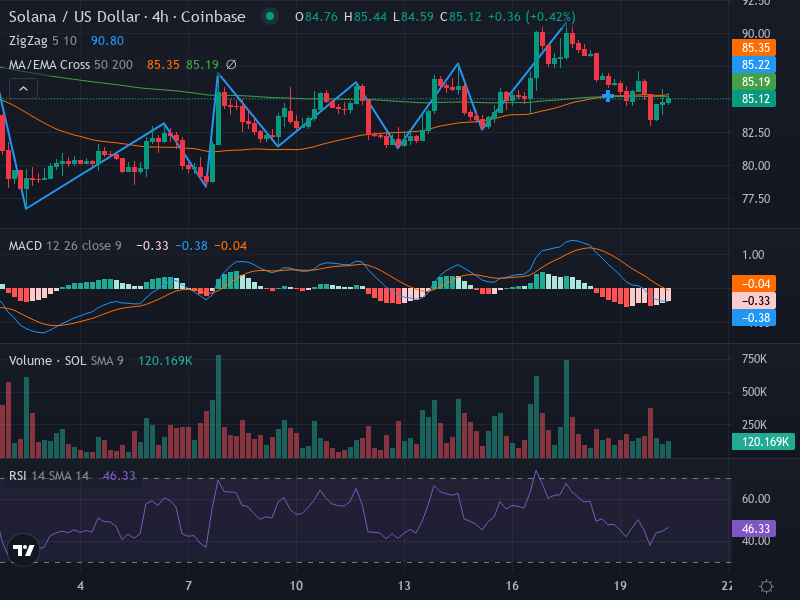The width and height of the screenshot is (800, 600).
Task: Click the date label 13 on time axis
Action: pyautogui.click(x=404, y=586)
